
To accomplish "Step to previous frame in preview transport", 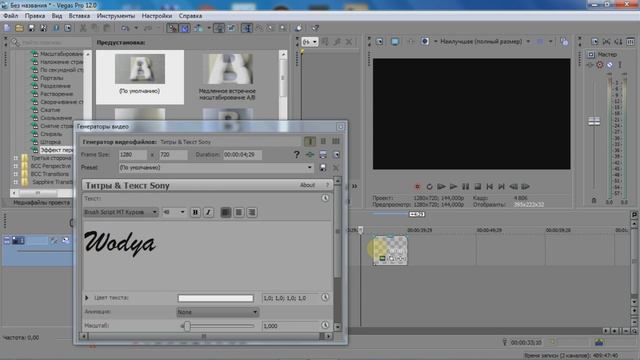I will 513,187.
